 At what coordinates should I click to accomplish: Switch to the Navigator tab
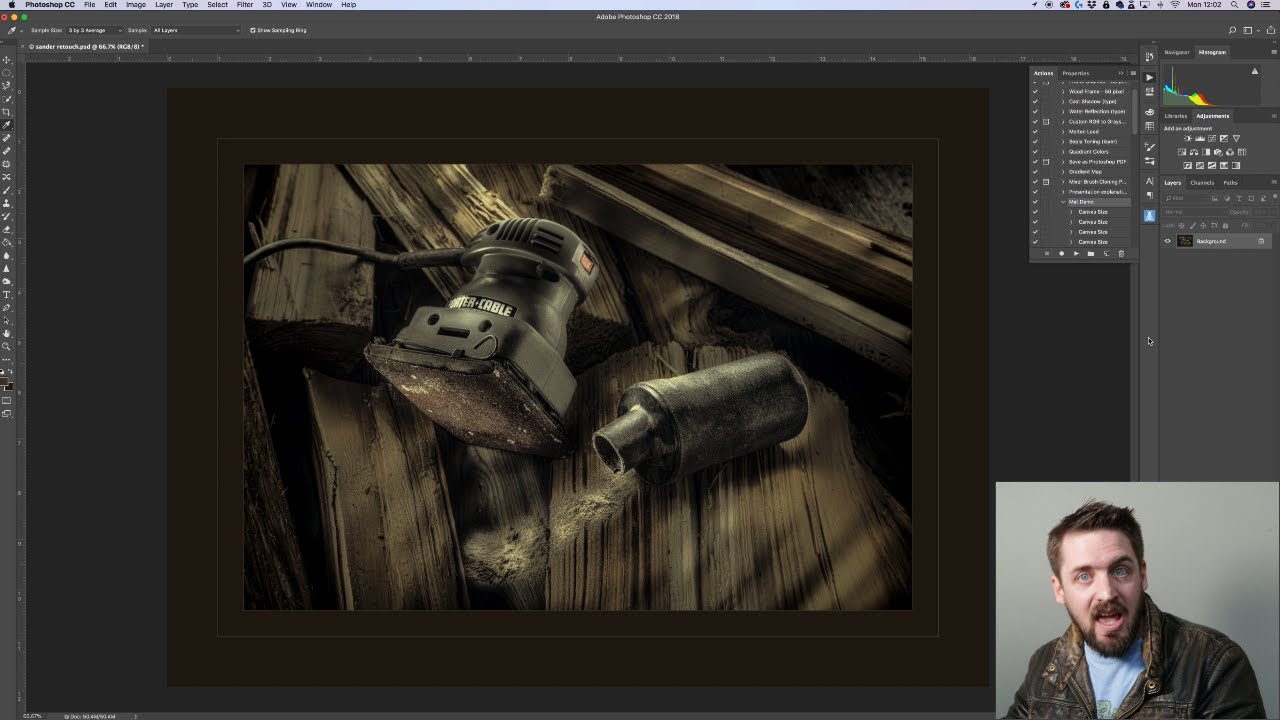point(1177,52)
